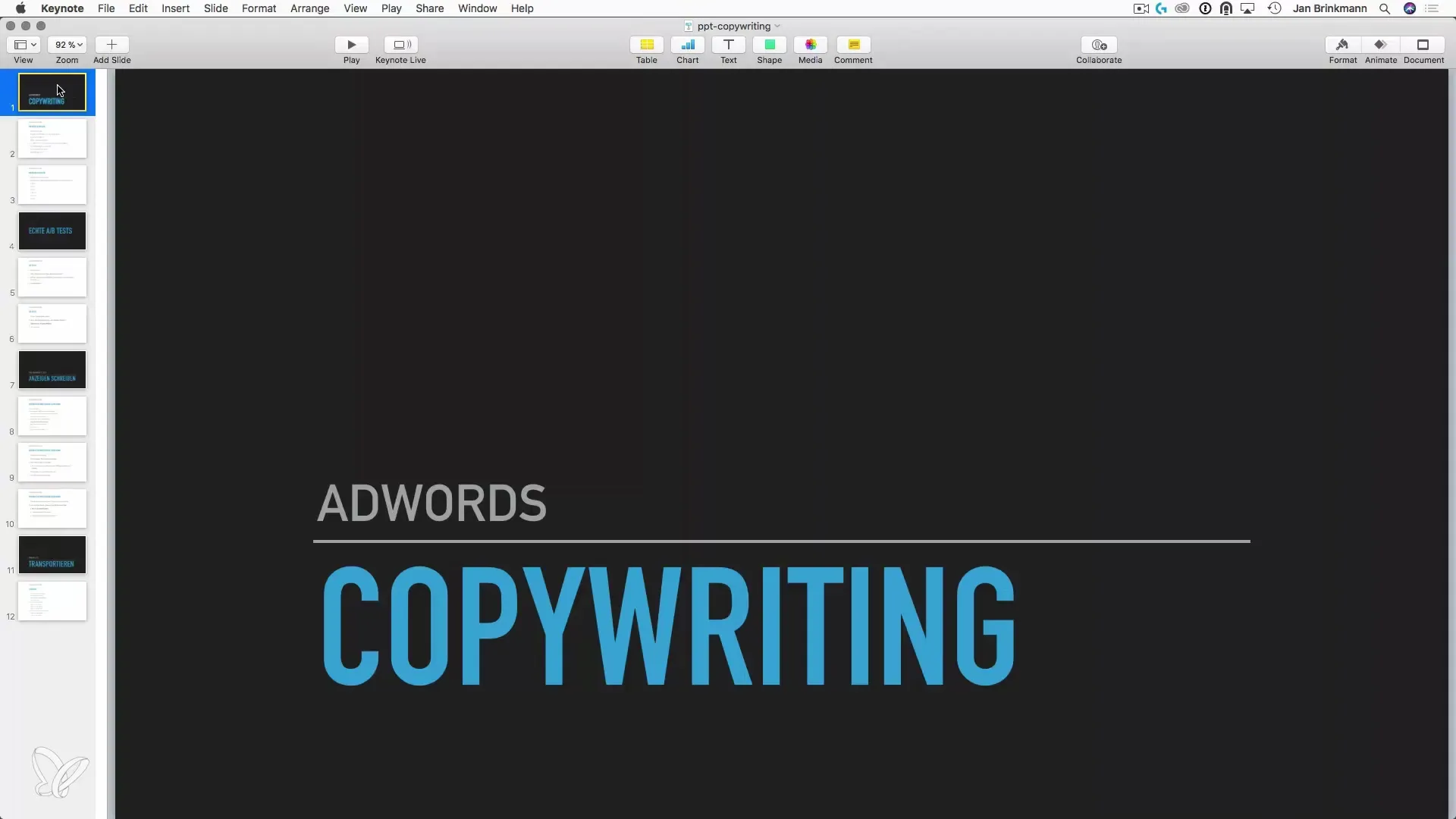Show the Animate inspector
This screenshot has width=1456, height=819.
coord(1381,45)
